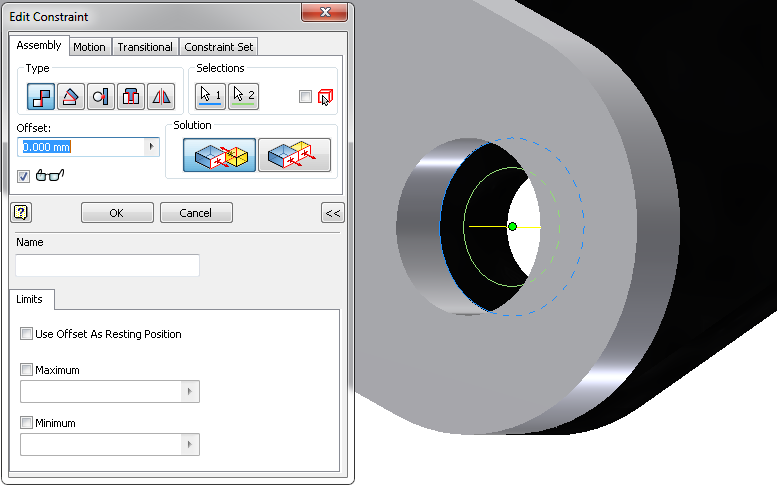Image resolution: width=777 pixels, height=485 pixels.
Task: Activate the second selection button
Action: (243, 96)
